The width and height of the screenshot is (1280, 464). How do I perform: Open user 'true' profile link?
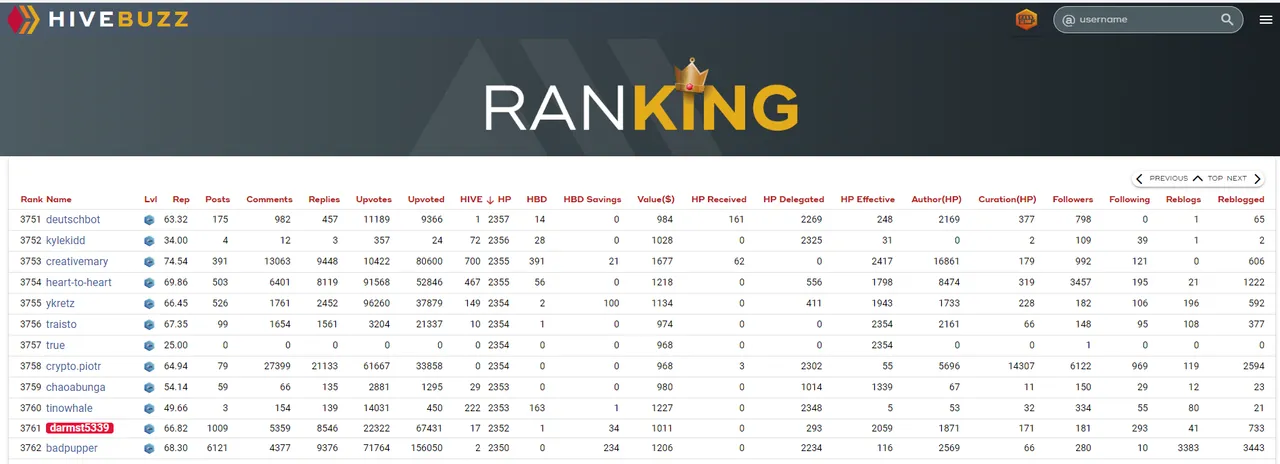[55, 345]
